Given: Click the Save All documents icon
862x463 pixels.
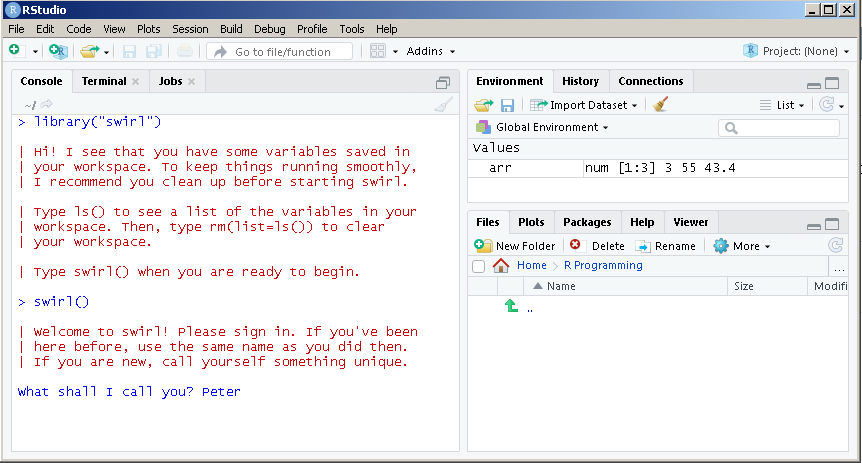Looking at the screenshot, I should click(x=153, y=51).
